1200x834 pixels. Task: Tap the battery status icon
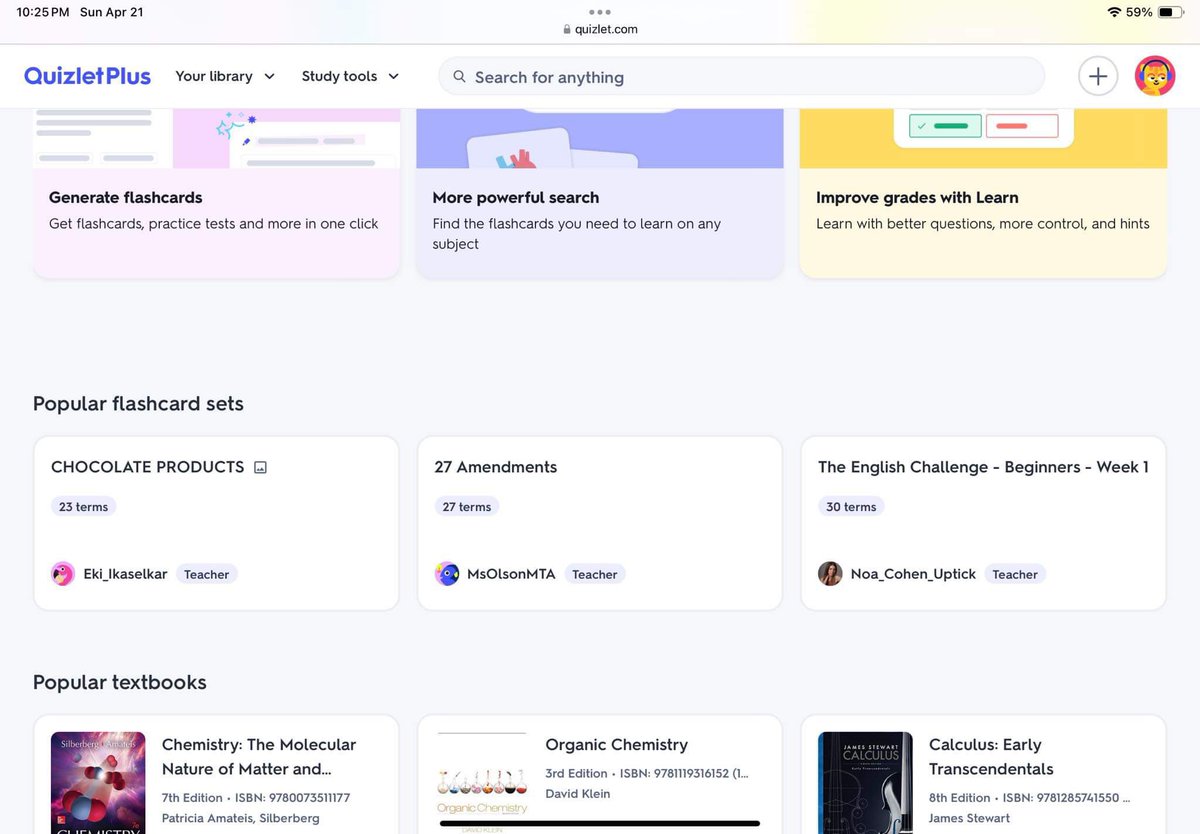click(x=1172, y=12)
